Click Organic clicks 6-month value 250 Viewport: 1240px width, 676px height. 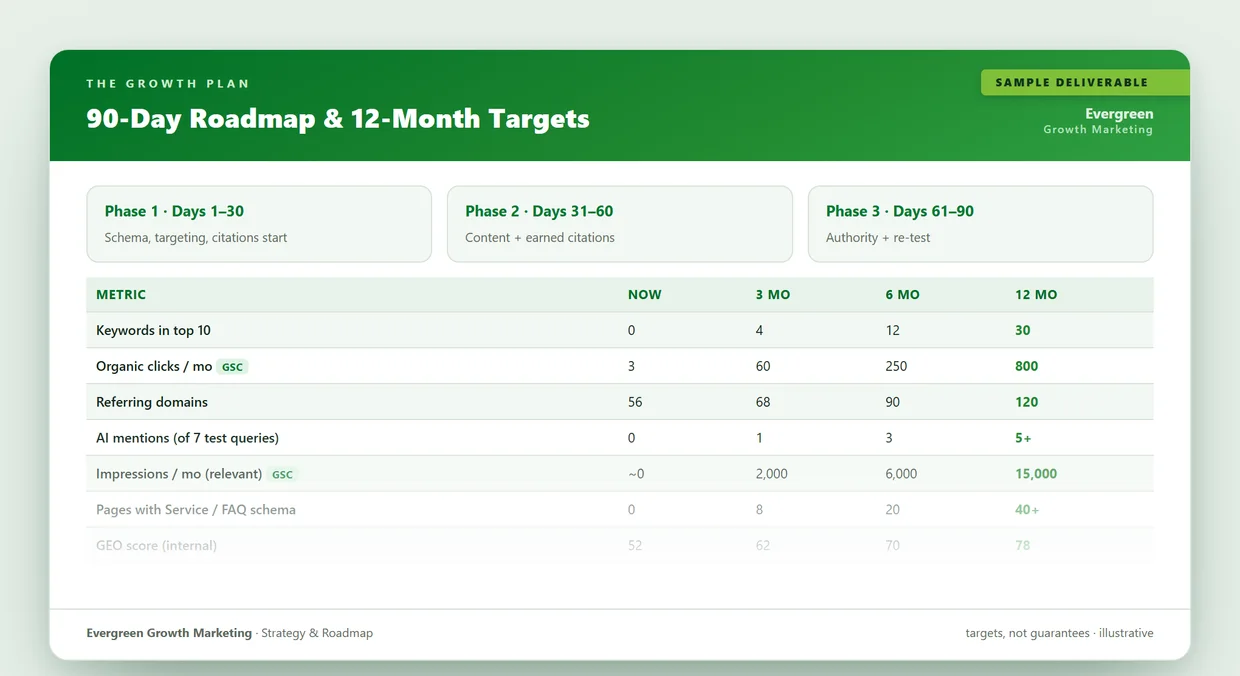point(896,367)
